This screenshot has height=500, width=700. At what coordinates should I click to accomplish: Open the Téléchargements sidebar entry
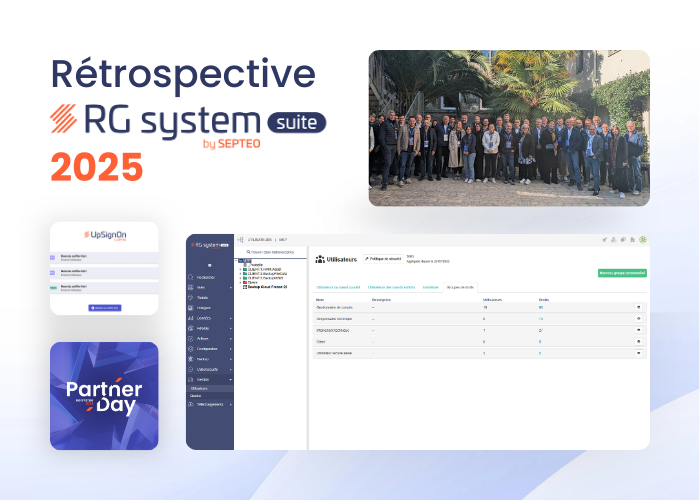(210, 404)
